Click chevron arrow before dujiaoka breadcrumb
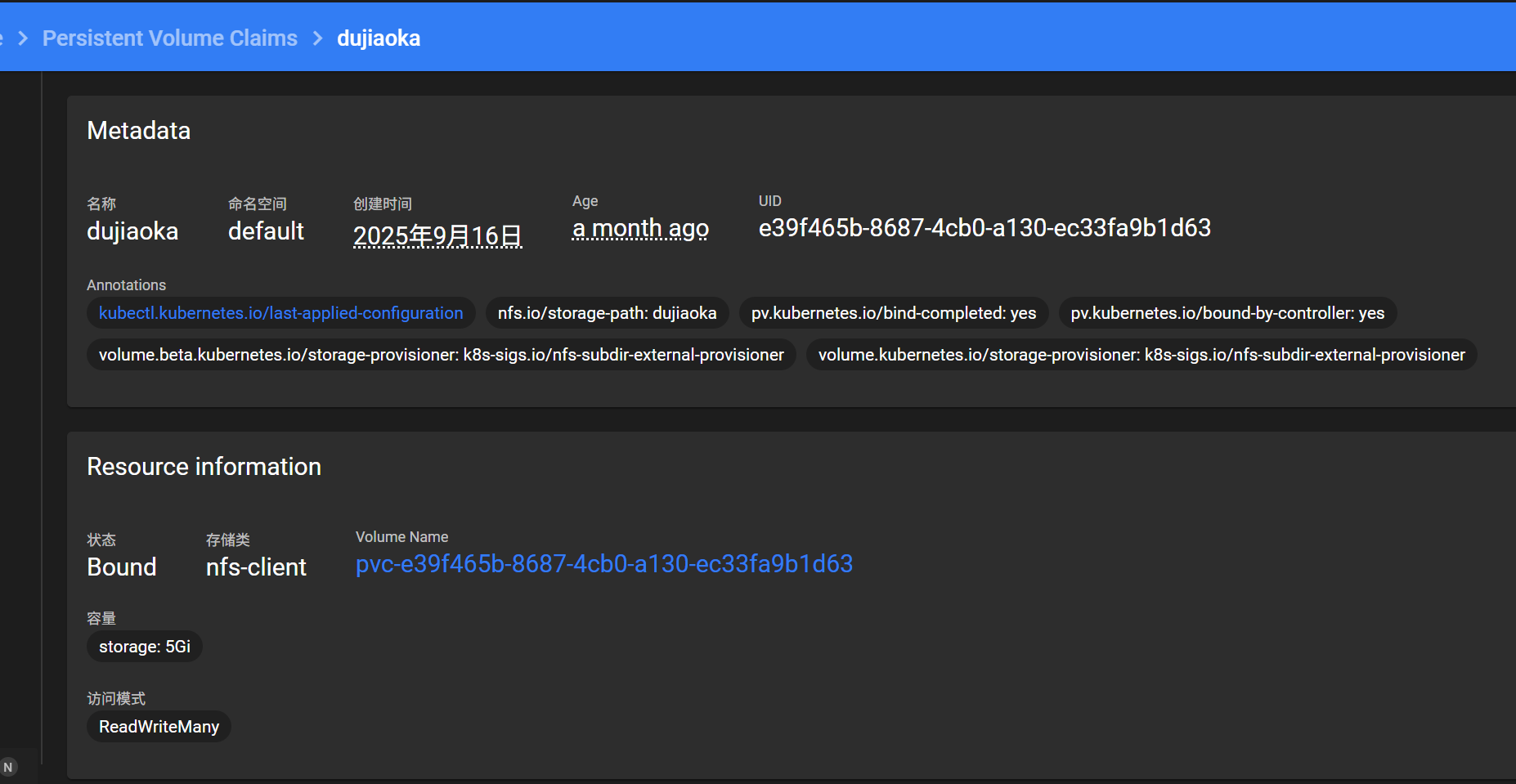Image resolution: width=1516 pixels, height=784 pixels. pos(318,38)
